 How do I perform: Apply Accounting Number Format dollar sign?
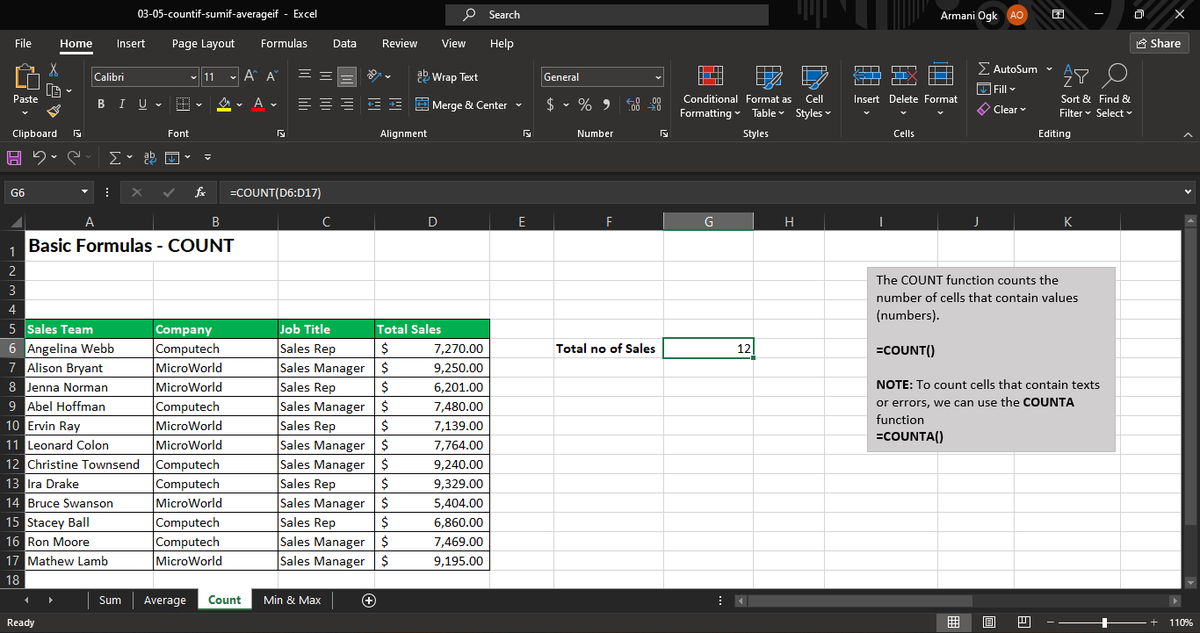tap(552, 105)
